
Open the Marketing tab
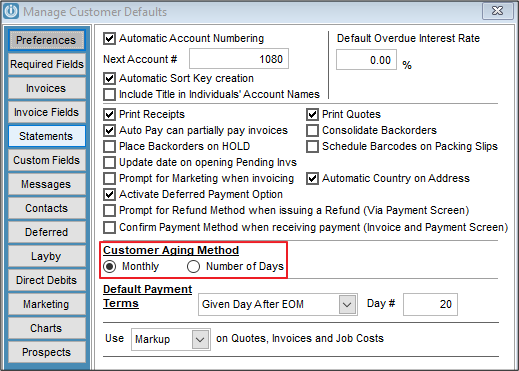pyautogui.click(x=46, y=304)
